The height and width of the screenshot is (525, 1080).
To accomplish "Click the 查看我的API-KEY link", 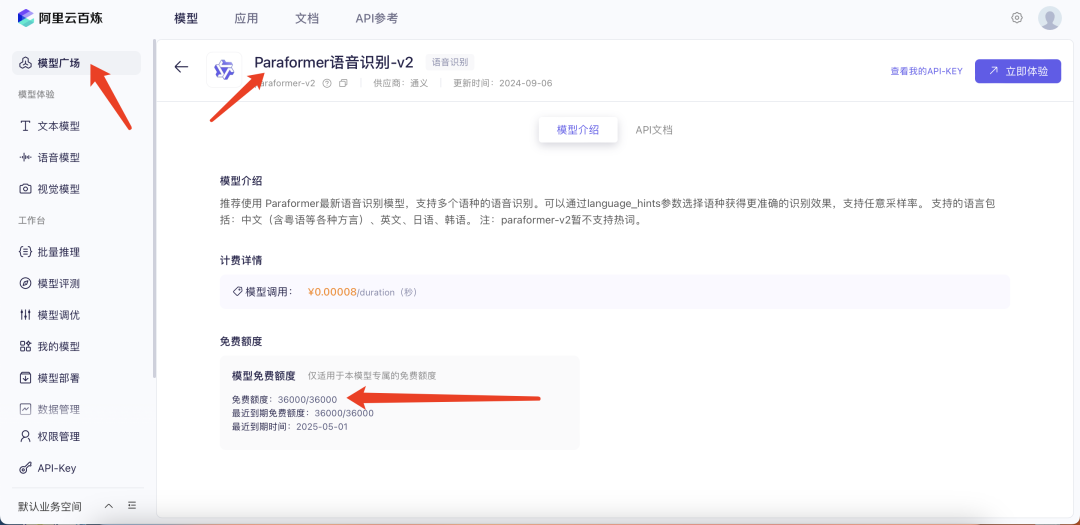I will tap(926, 71).
